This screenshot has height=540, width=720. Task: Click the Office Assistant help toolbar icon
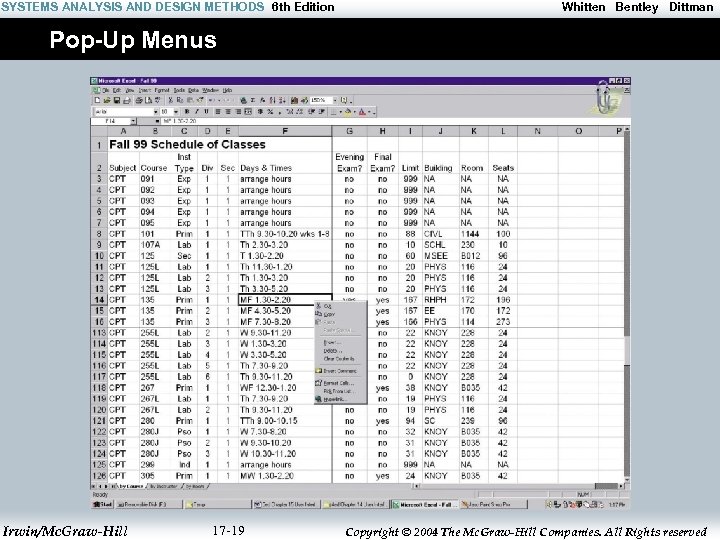click(343, 100)
